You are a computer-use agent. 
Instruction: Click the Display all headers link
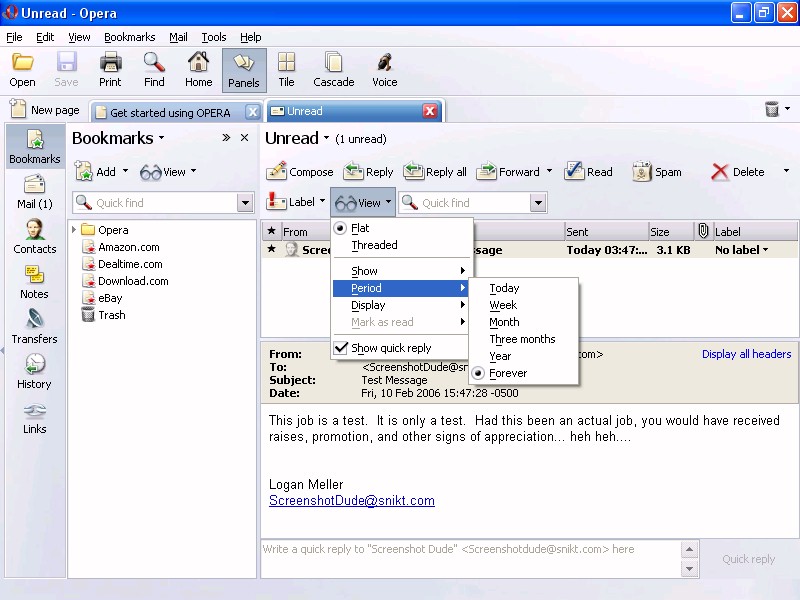point(746,354)
